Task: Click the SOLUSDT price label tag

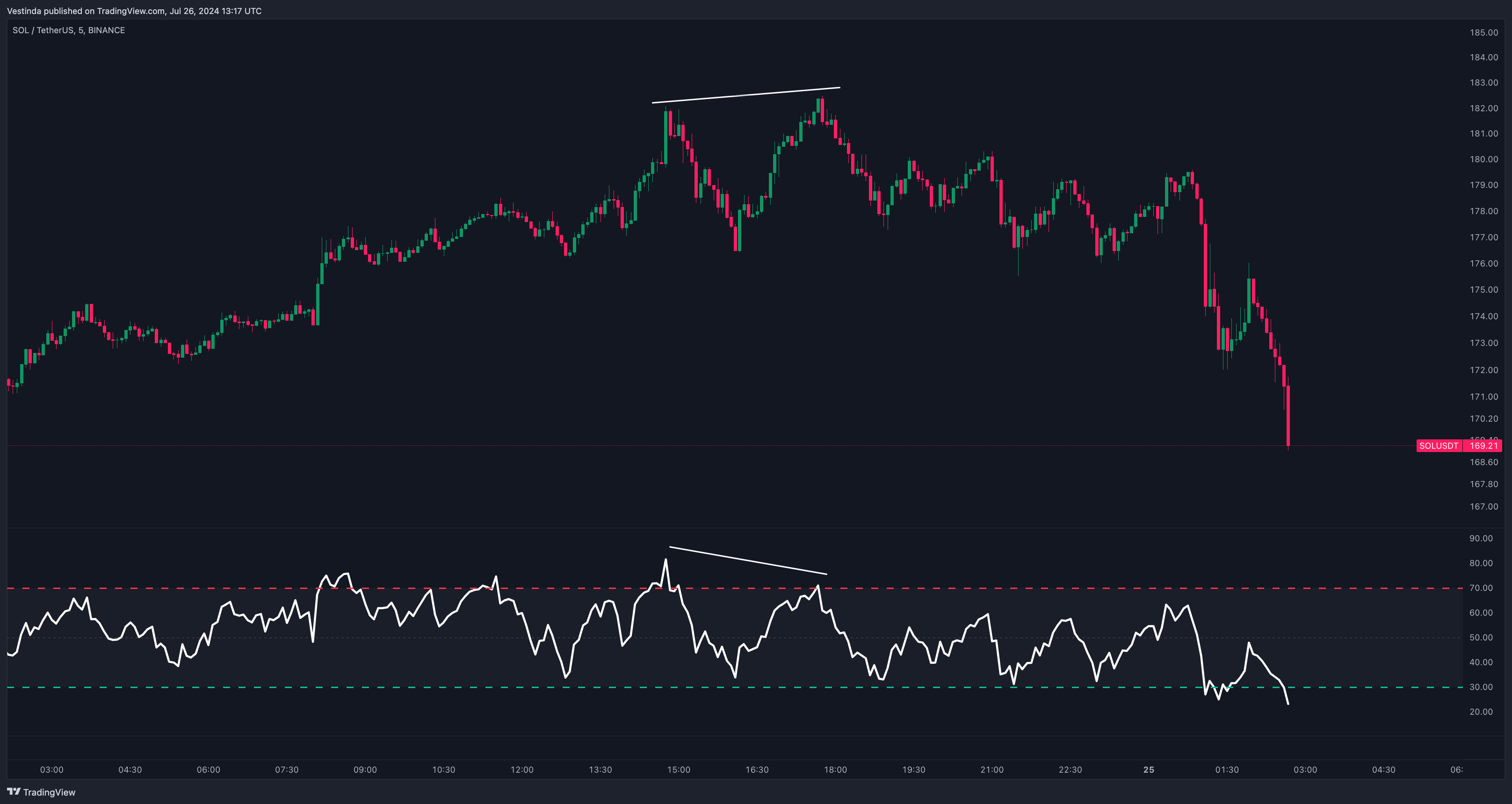Action: tap(1439, 446)
